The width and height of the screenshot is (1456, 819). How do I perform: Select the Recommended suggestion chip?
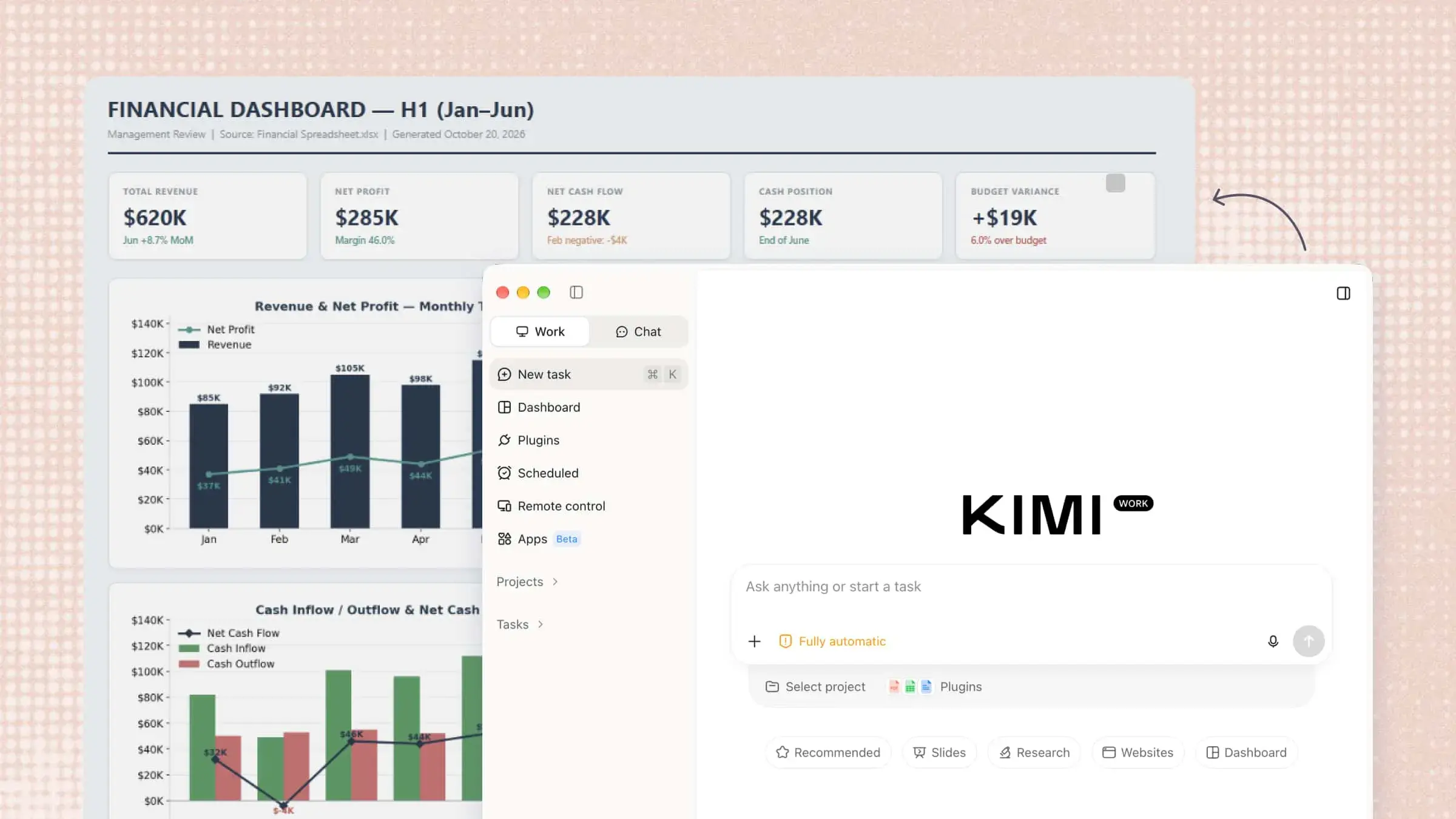[828, 752]
